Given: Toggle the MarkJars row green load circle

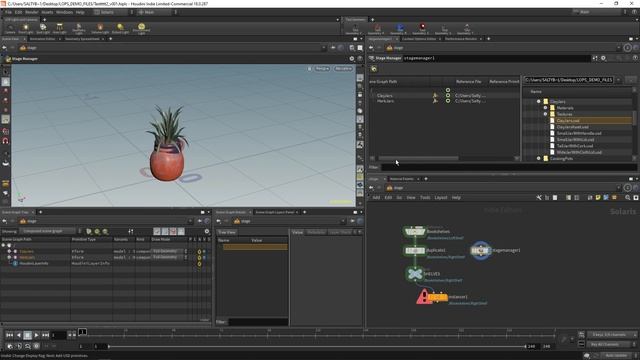Looking at the screenshot, I should coord(448,101).
